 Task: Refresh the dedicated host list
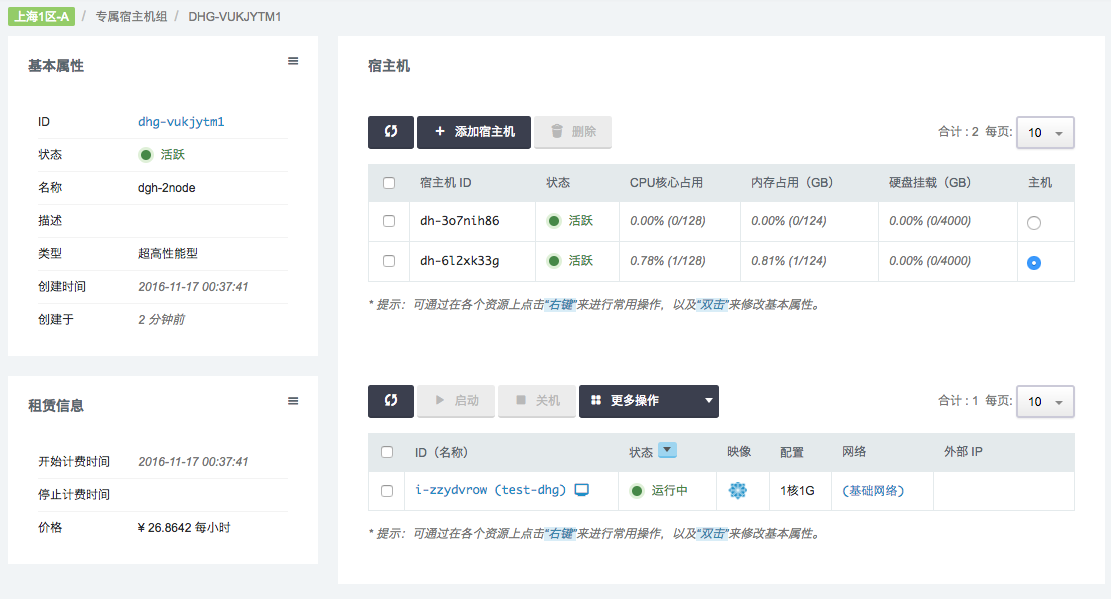pyautogui.click(x=390, y=132)
